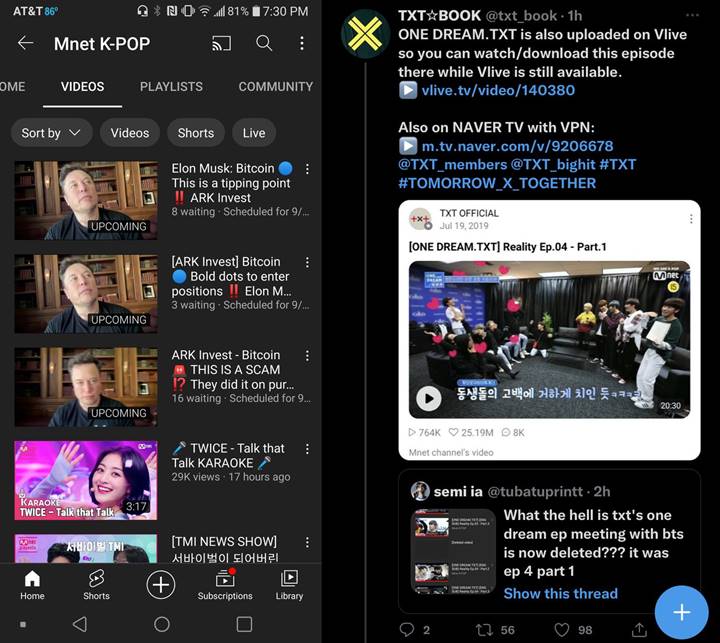This screenshot has height=643, width=720.
Task: Tap the 'Mnet channel's video' caption
Action: click(x=451, y=452)
